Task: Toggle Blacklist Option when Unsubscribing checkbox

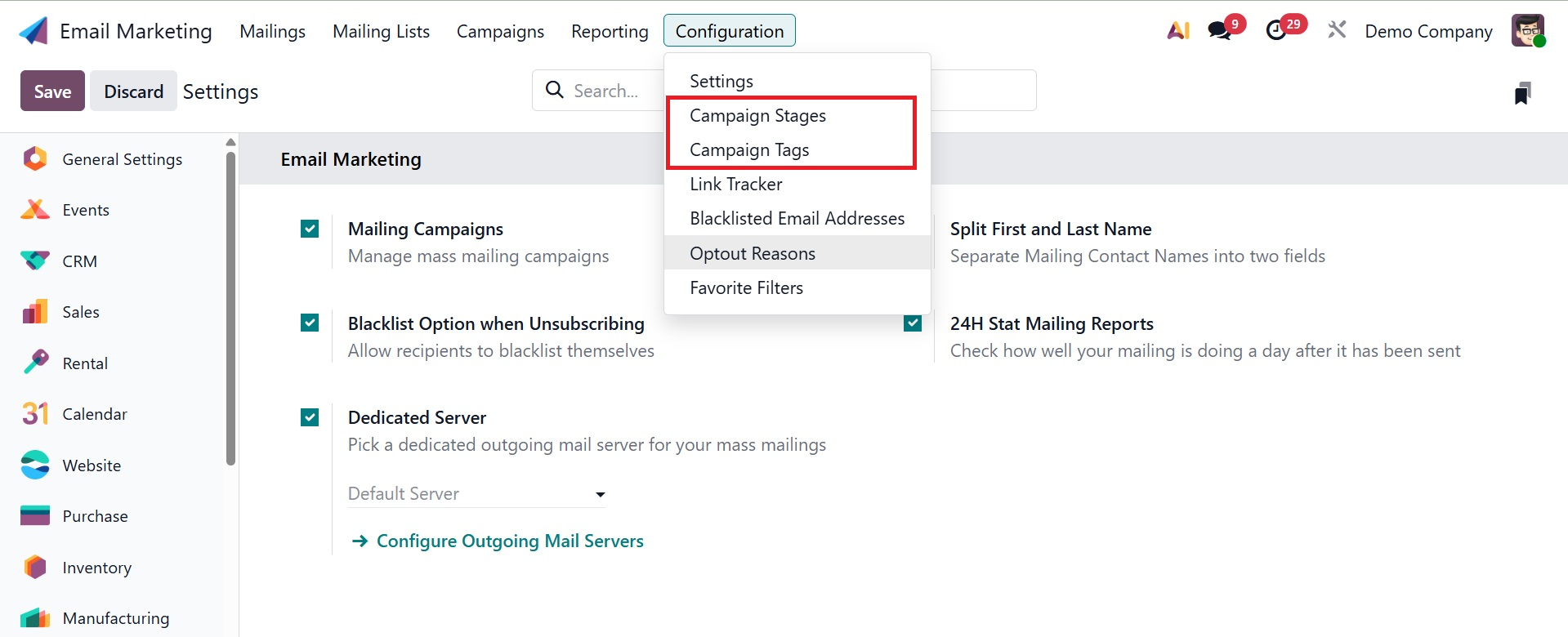Action: [310, 323]
